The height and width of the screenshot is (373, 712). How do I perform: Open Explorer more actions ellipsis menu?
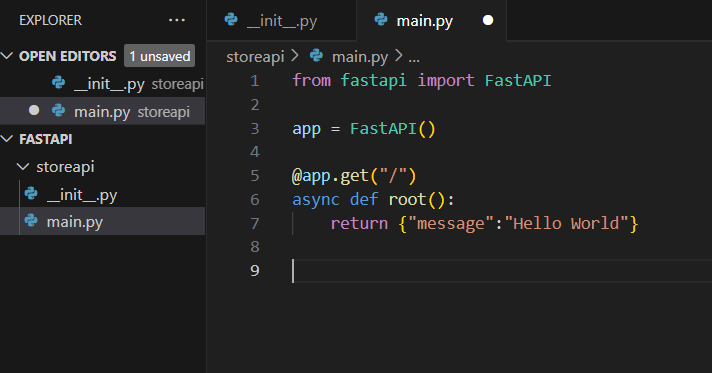point(177,20)
